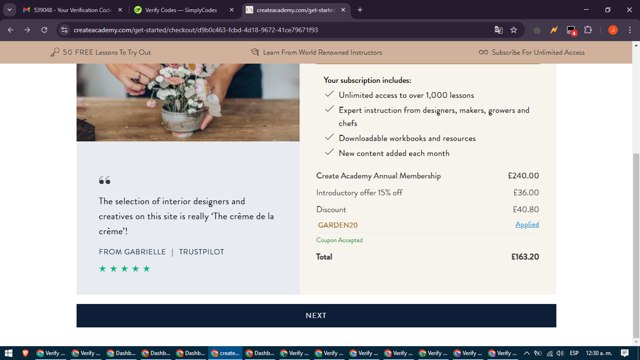The image size is (640, 360).
Task: Open Chrome's three-dot menu
Action: tap(630, 30)
